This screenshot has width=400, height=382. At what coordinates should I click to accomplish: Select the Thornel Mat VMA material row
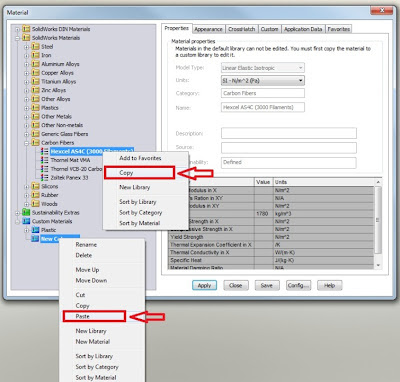click(x=70, y=160)
